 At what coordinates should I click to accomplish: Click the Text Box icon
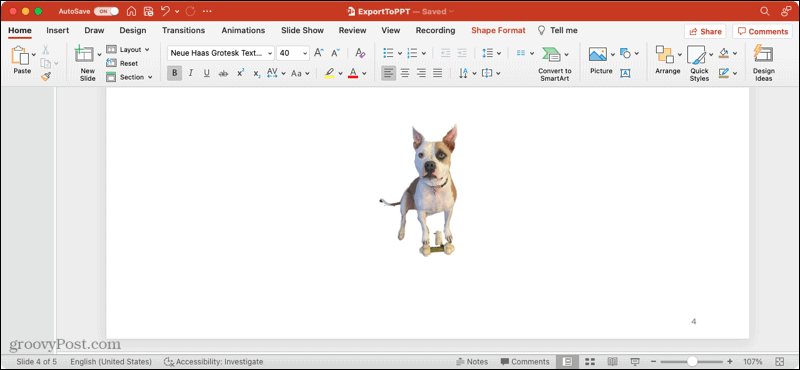coord(626,73)
